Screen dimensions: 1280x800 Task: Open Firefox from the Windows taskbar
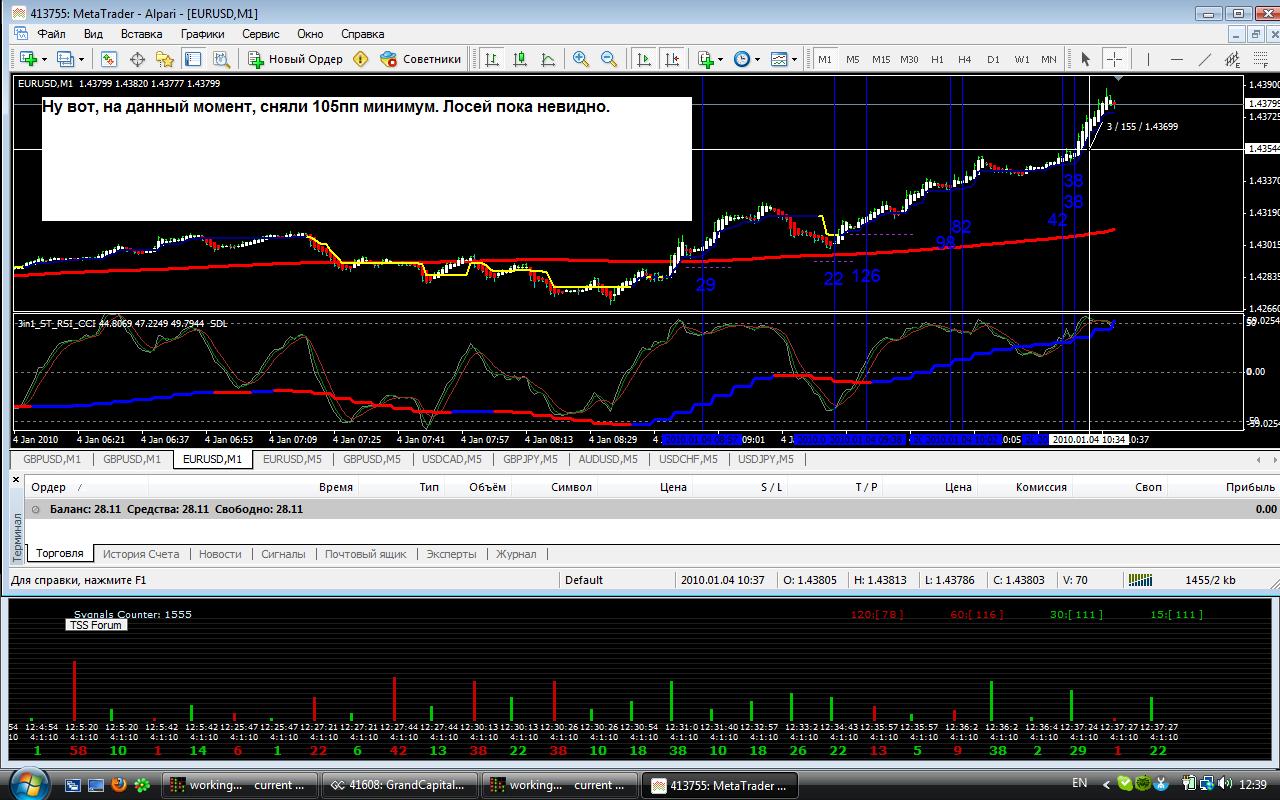point(118,785)
